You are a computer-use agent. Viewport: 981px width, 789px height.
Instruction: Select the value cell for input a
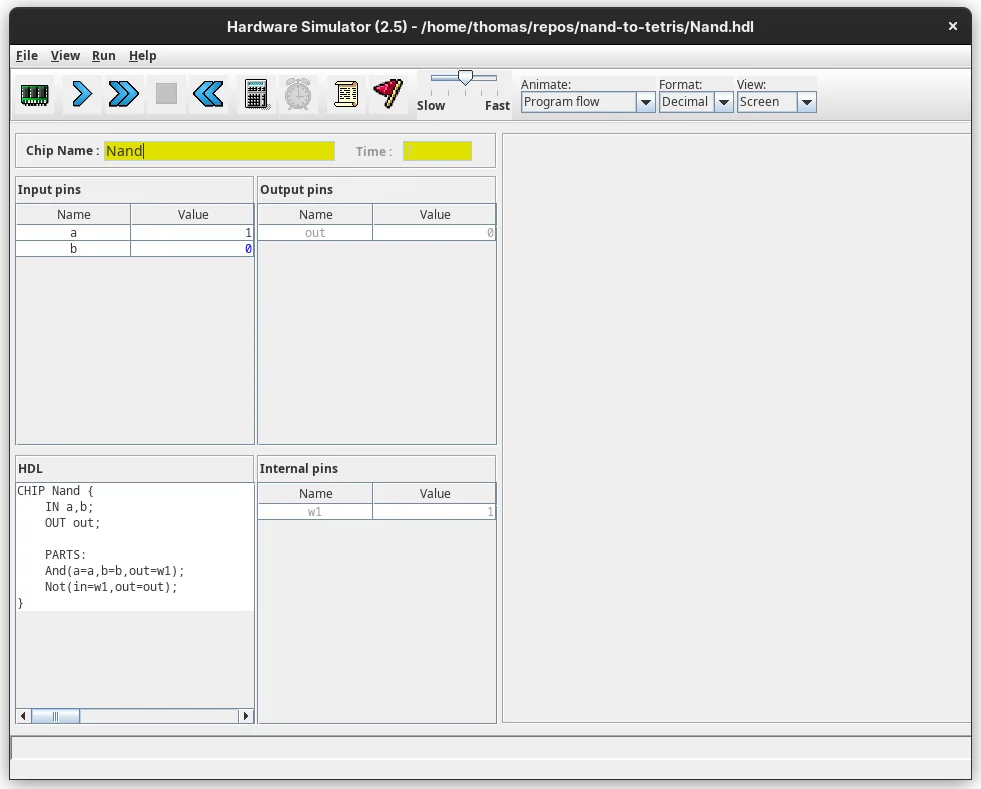click(192, 233)
